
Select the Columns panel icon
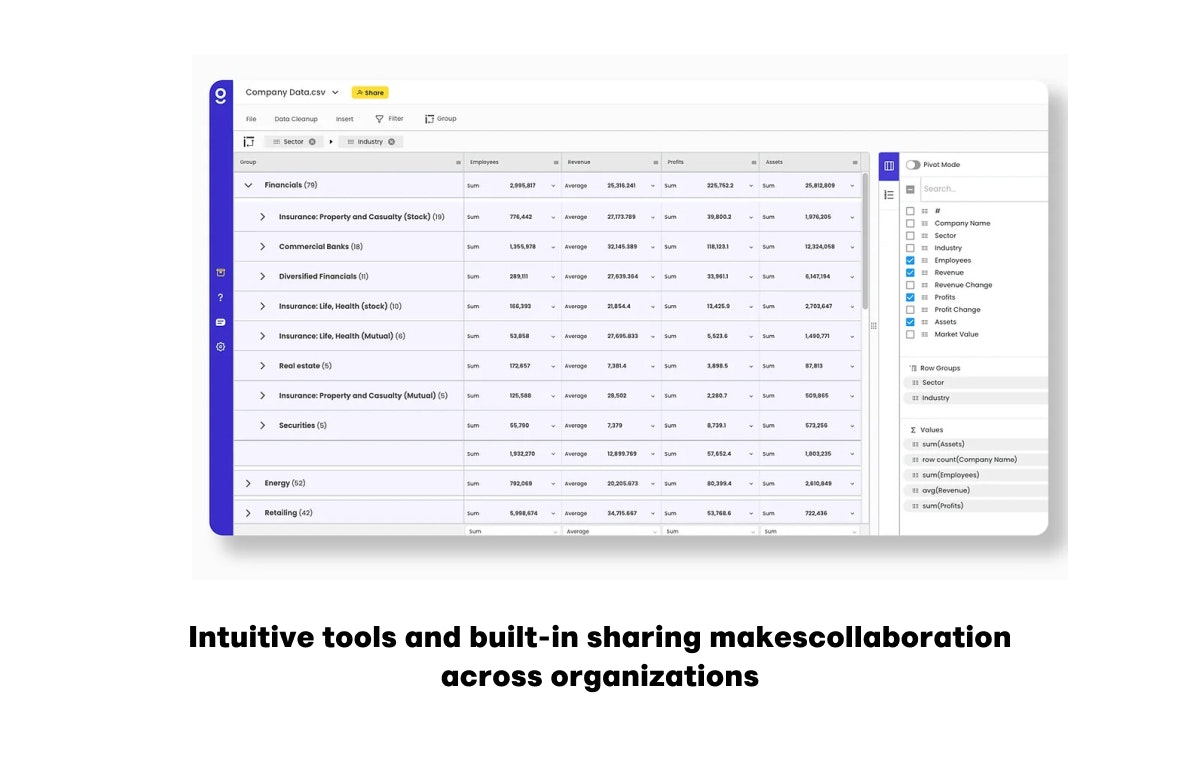point(889,166)
